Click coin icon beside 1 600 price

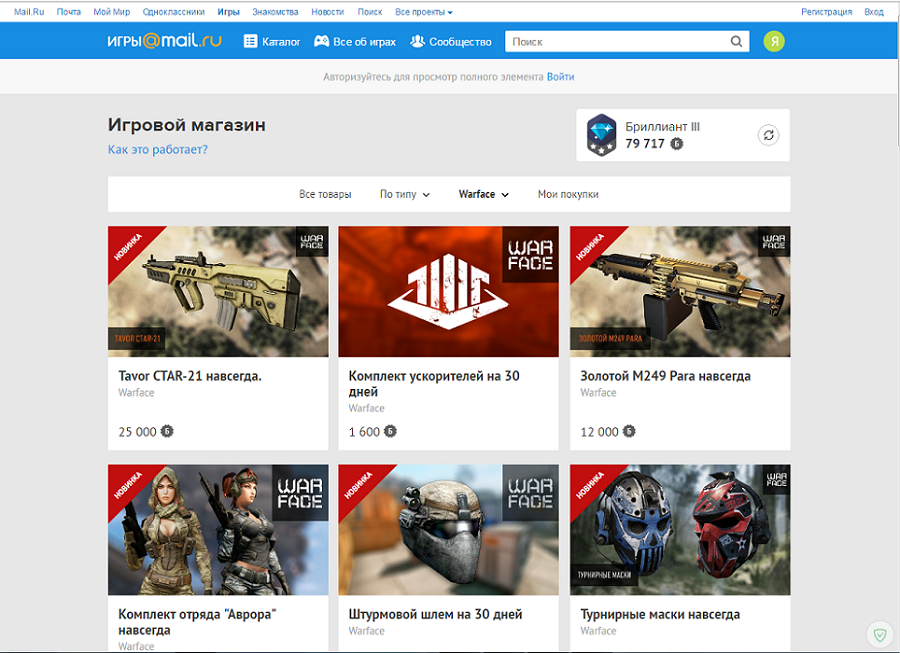point(390,431)
